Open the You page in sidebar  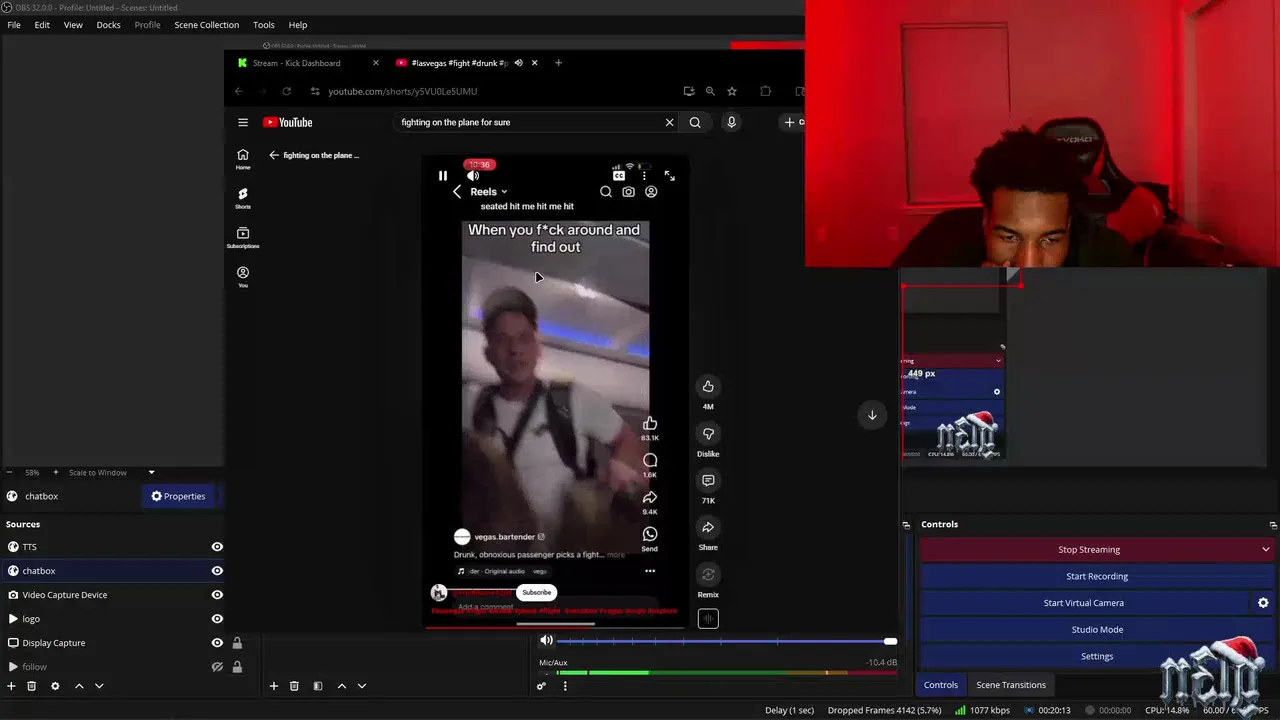click(243, 277)
